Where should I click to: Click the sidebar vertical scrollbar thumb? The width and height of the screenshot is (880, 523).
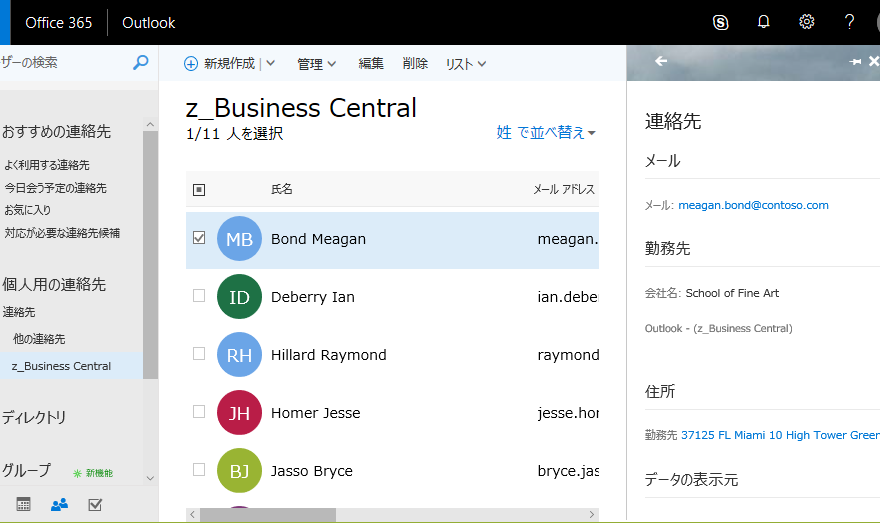pos(150,255)
